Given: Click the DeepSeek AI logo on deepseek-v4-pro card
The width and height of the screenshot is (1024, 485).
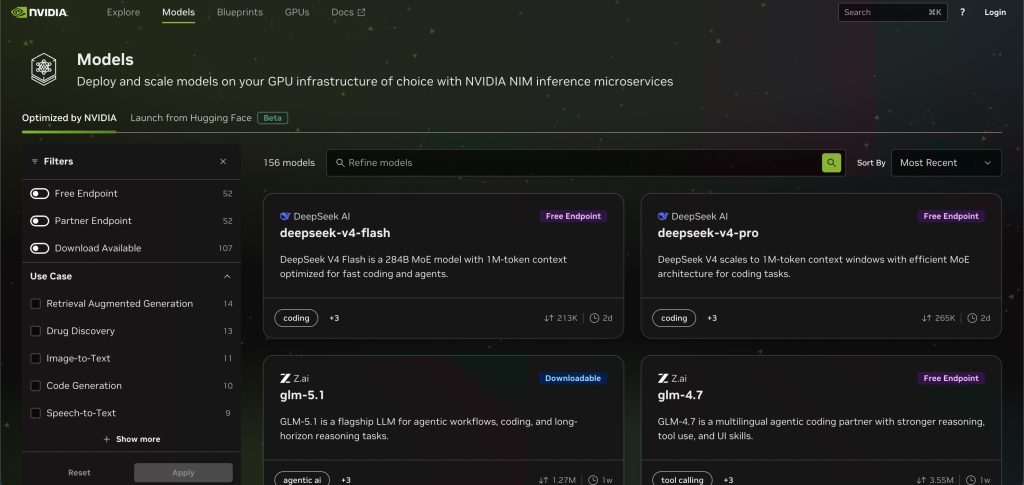Looking at the screenshot, I should (x=663, y=216).
